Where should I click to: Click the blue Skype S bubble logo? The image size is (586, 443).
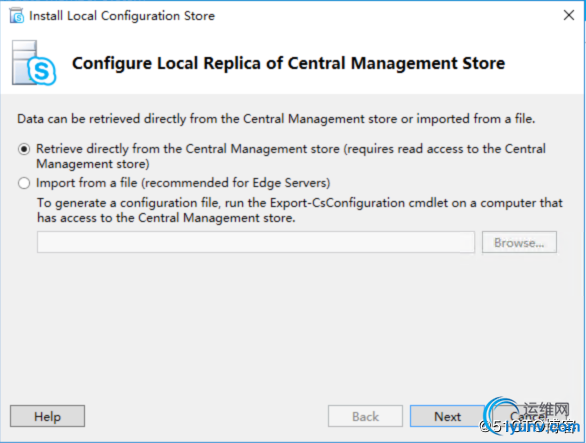click(x=42, y=71)
